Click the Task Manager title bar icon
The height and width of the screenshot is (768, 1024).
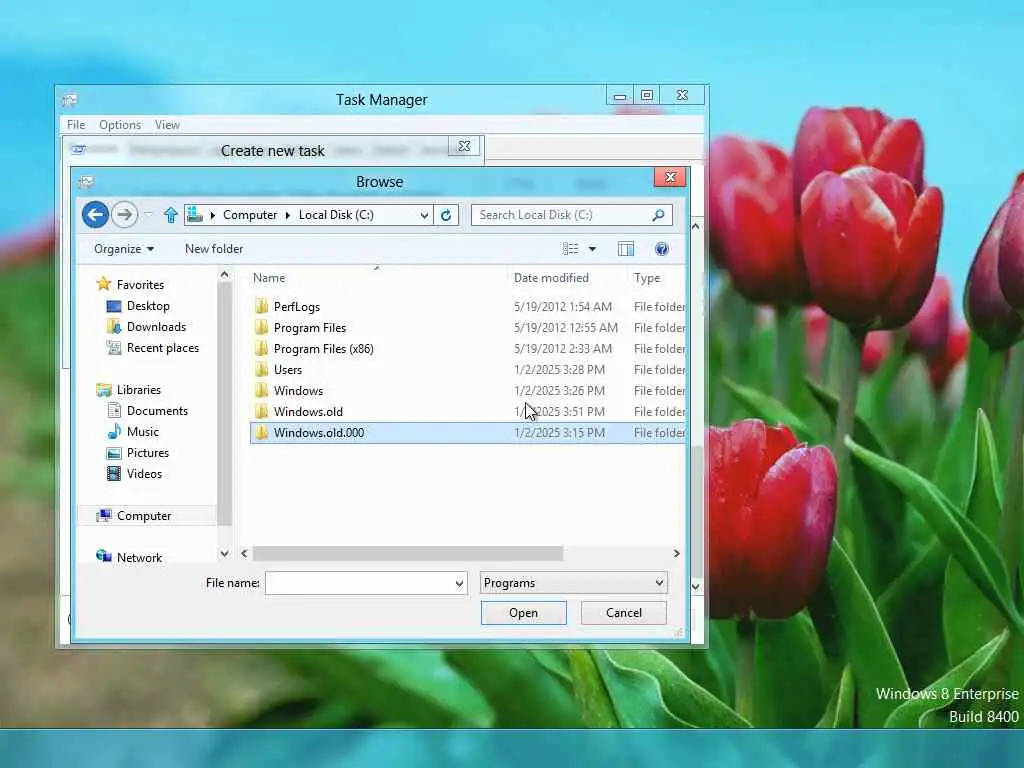[x=70, y=100]
